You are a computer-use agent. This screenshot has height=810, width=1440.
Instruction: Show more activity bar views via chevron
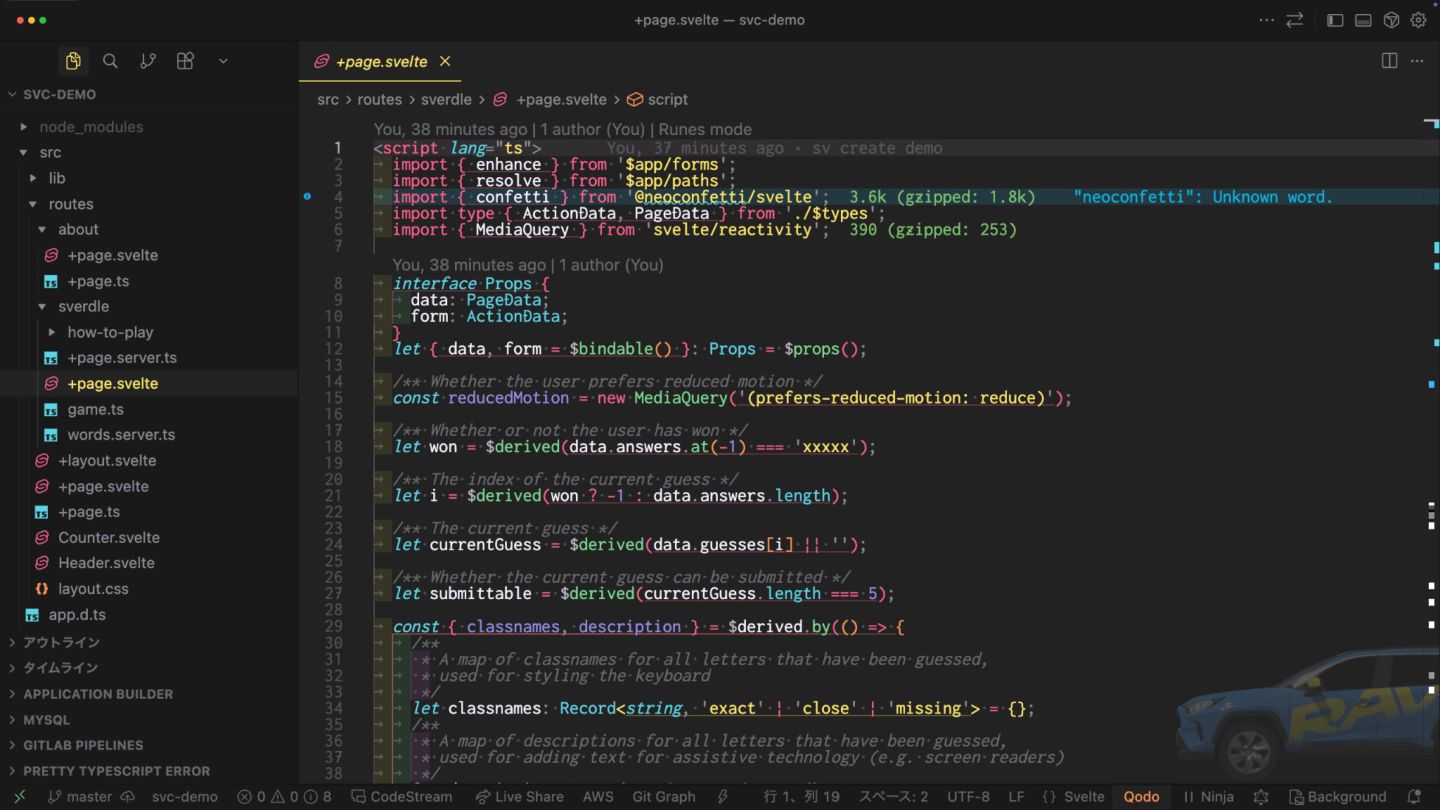tap(223, 61)
